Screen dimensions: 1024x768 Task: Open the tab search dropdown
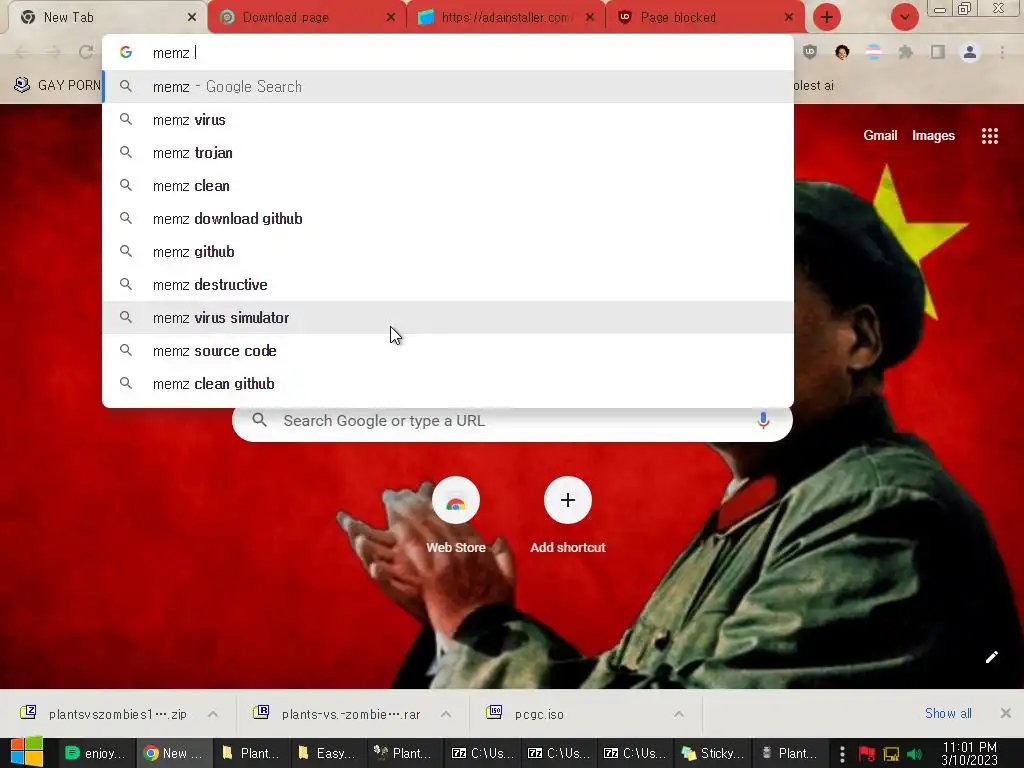[x=904, y=18]
